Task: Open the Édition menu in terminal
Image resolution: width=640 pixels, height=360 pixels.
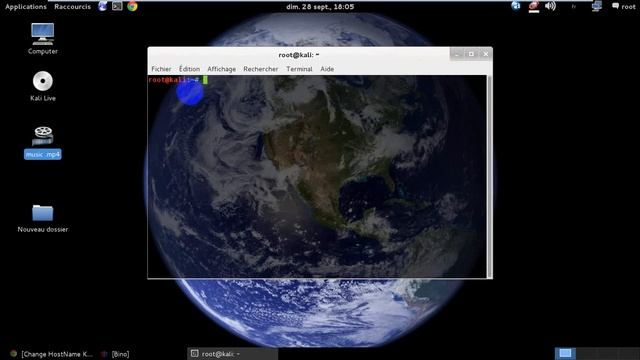Action: (189, 69)
